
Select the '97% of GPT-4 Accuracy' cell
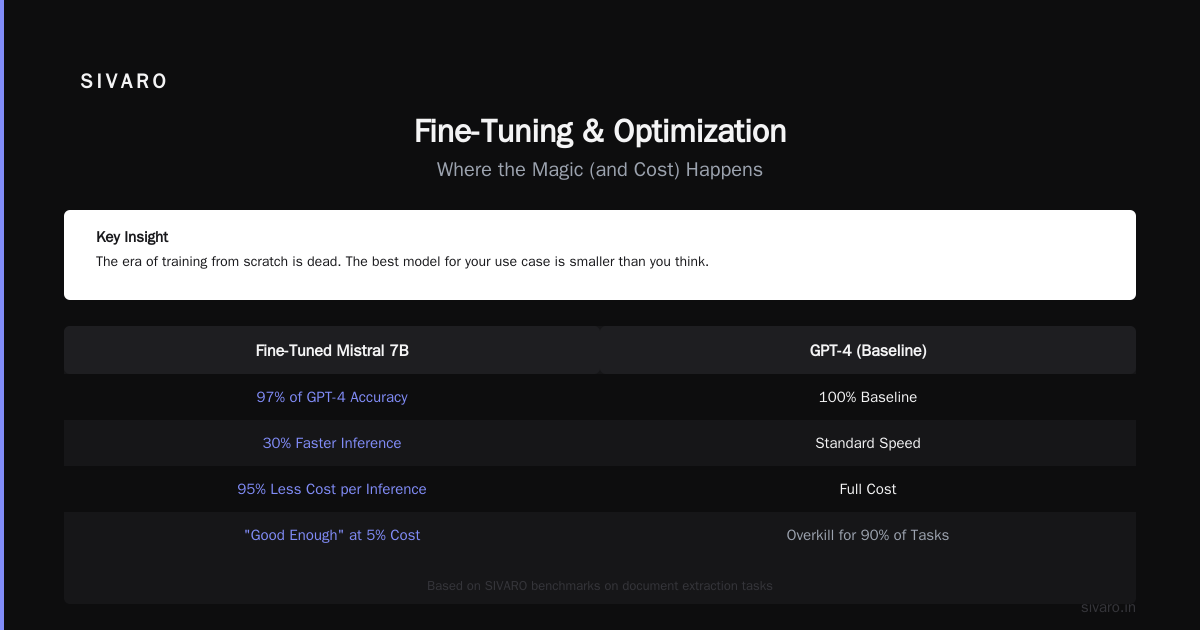pyautogui.click(x=332, y=397)
